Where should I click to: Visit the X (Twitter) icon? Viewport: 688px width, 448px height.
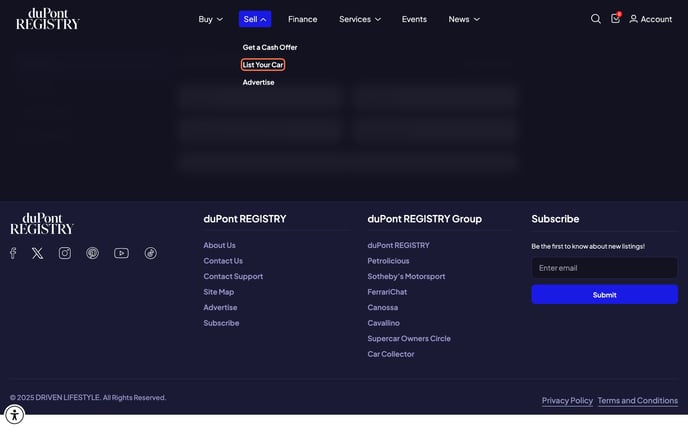[x=37, y=253]
